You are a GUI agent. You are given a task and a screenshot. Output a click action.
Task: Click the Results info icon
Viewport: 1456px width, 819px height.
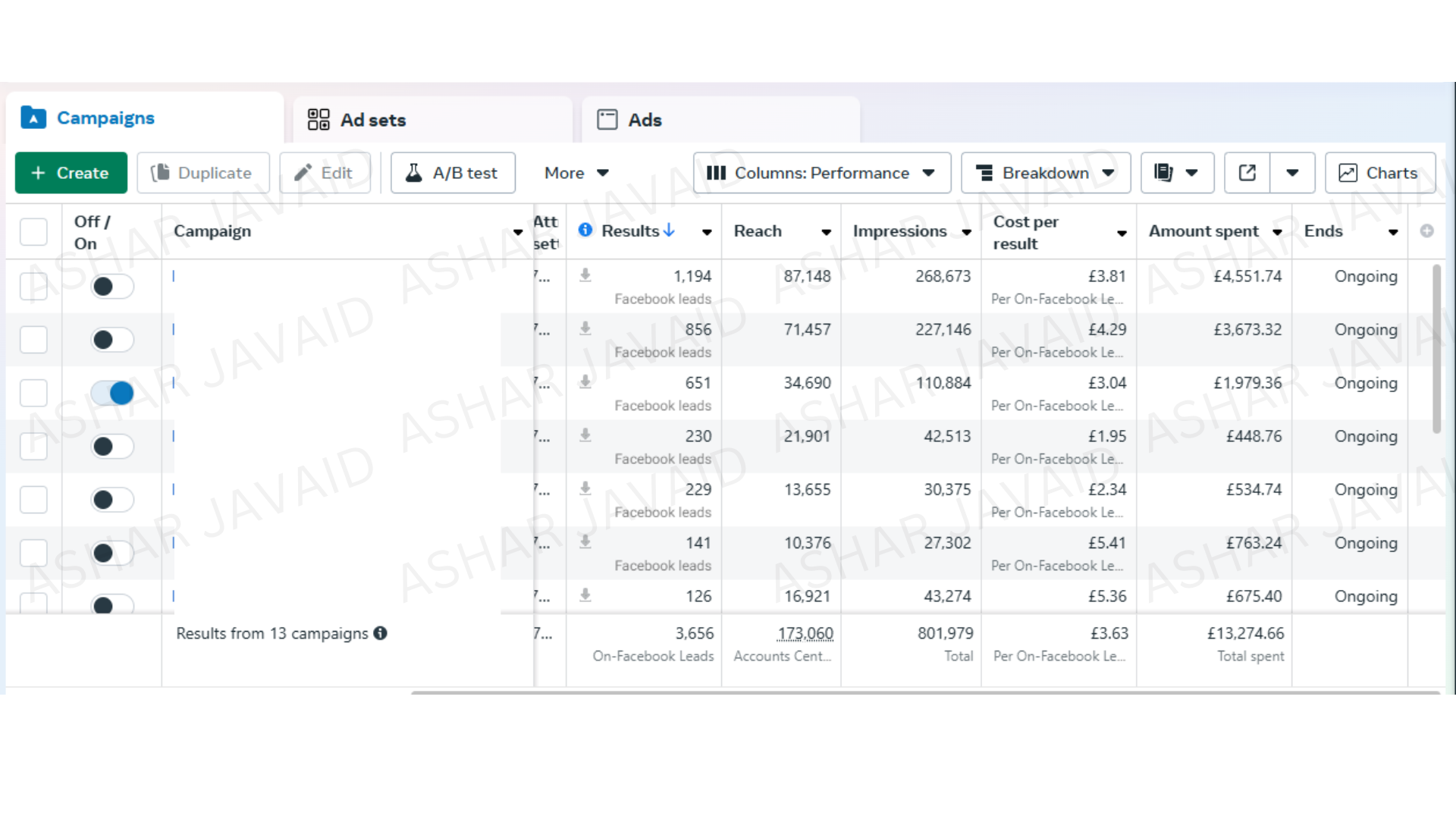point(585,230)
